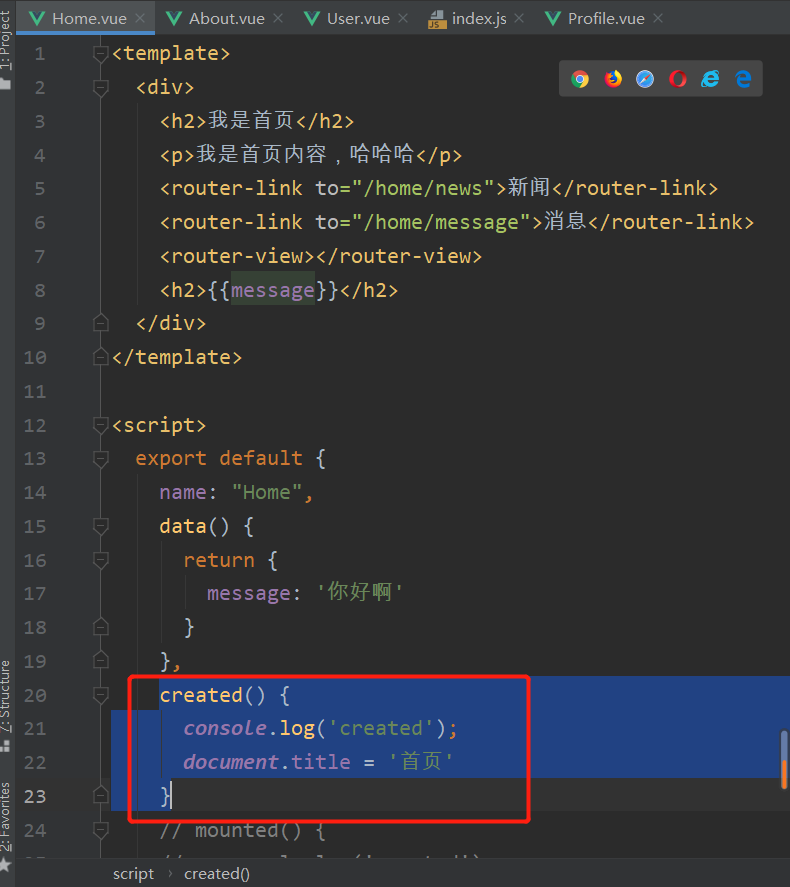Collapse fold marker at closing div line 9

click(101, 323)
